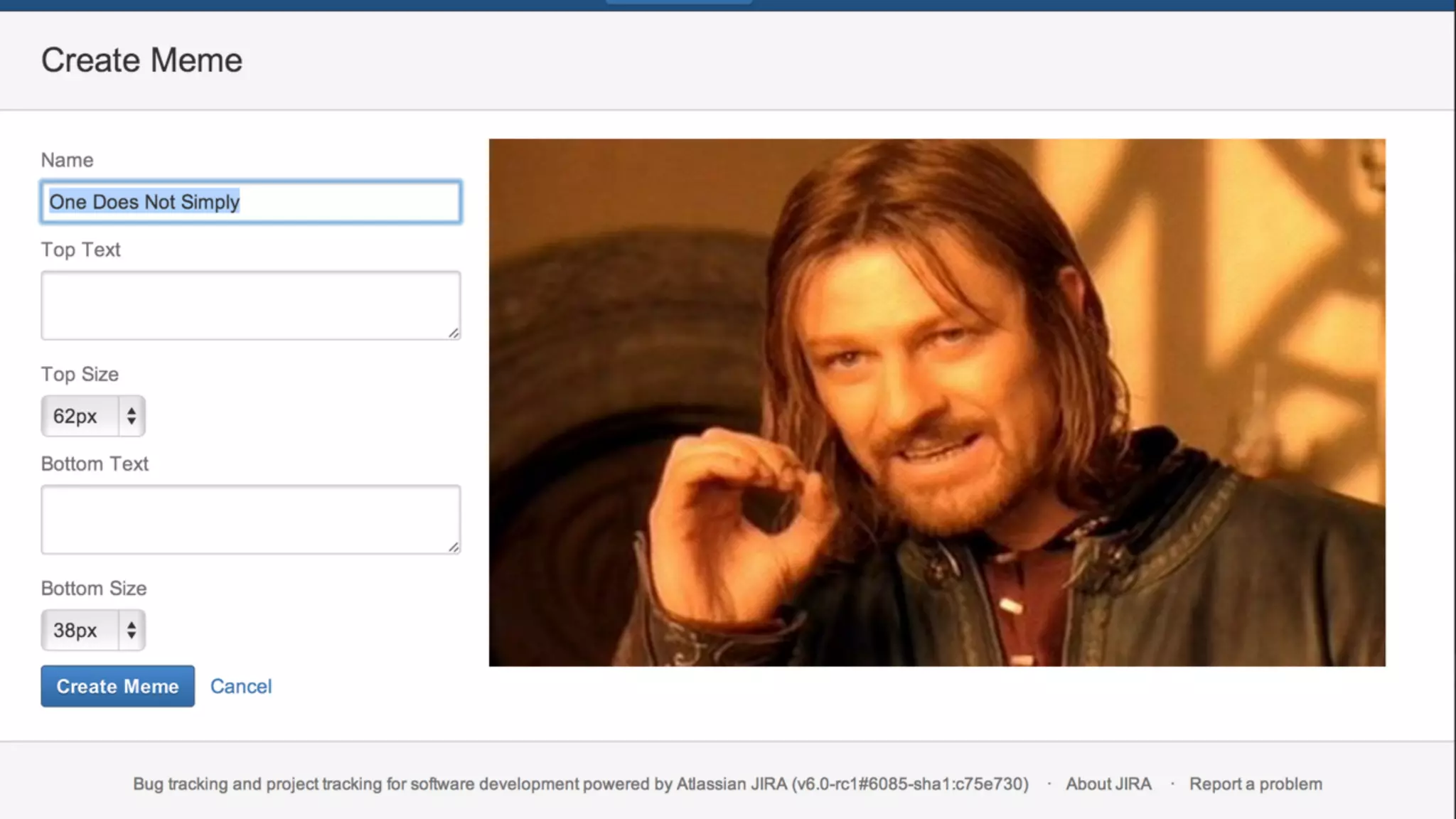
Task: Click the Top Text box resize handle
Action: point(454,333)
